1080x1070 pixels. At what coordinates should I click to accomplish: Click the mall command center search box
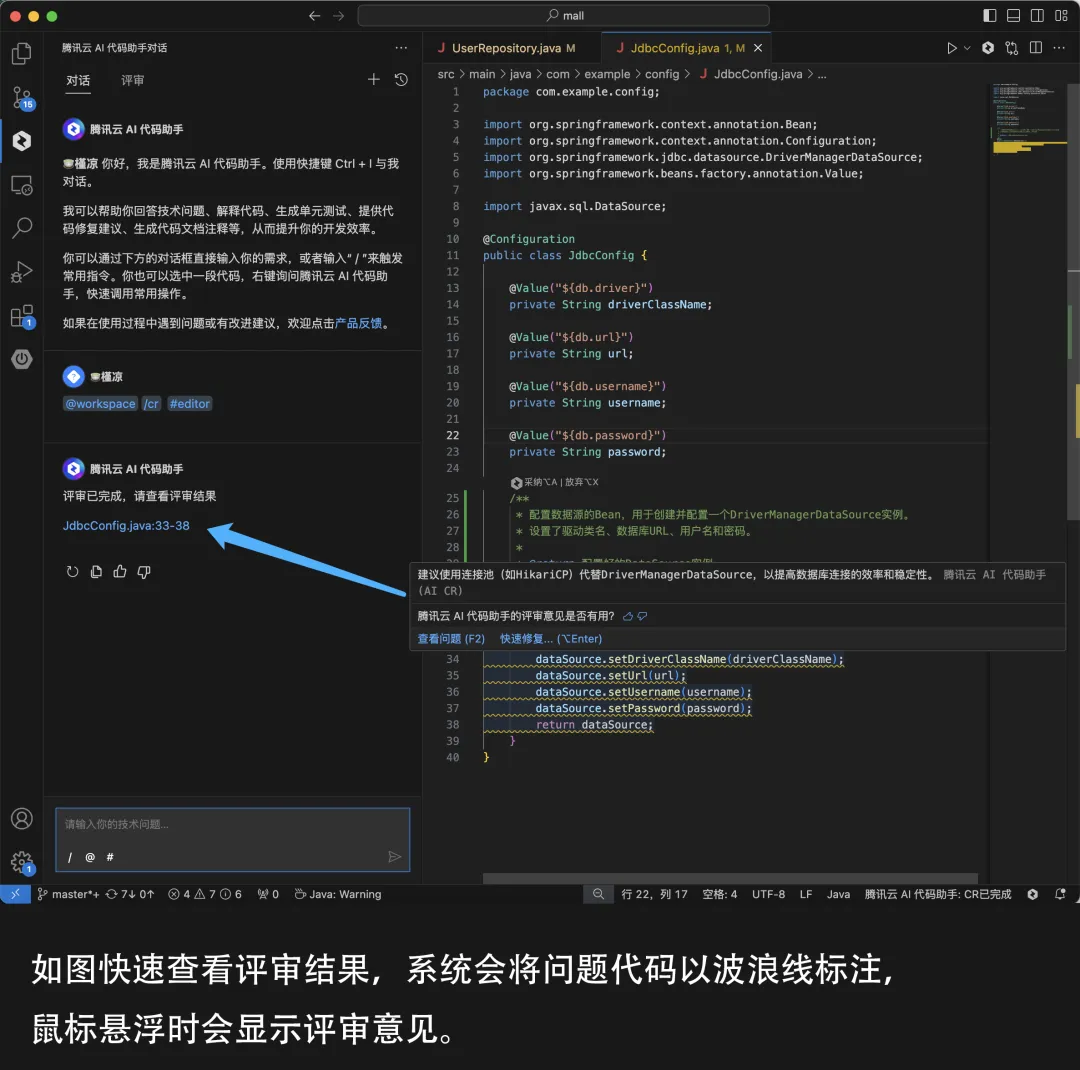tap(563, 15)
